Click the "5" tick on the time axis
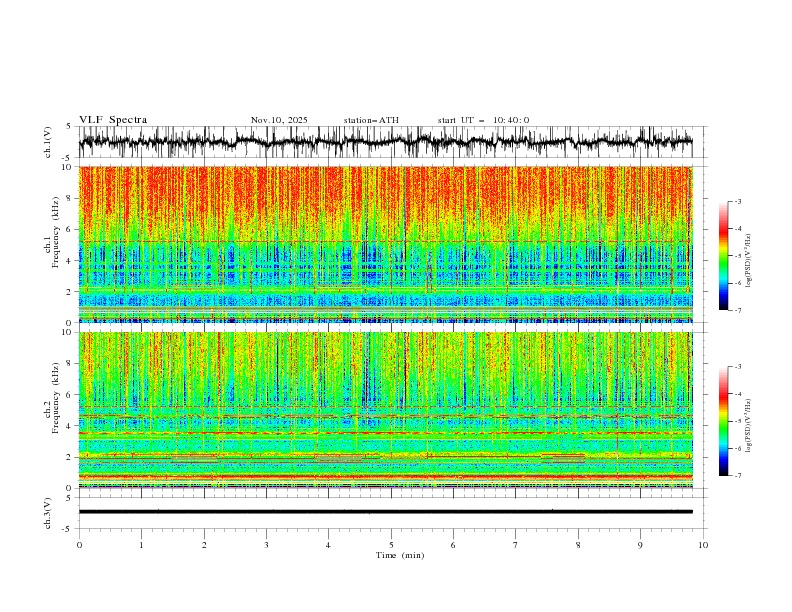This screenshot has width=792, height=612. tap(391, 545)
